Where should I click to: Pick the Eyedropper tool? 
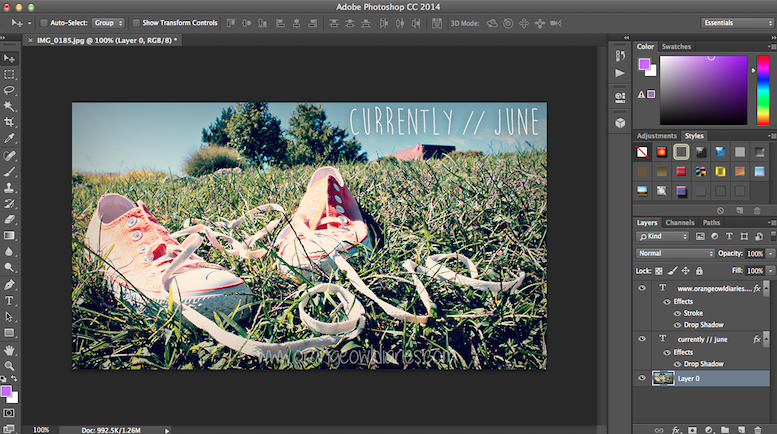pos(10,138)
